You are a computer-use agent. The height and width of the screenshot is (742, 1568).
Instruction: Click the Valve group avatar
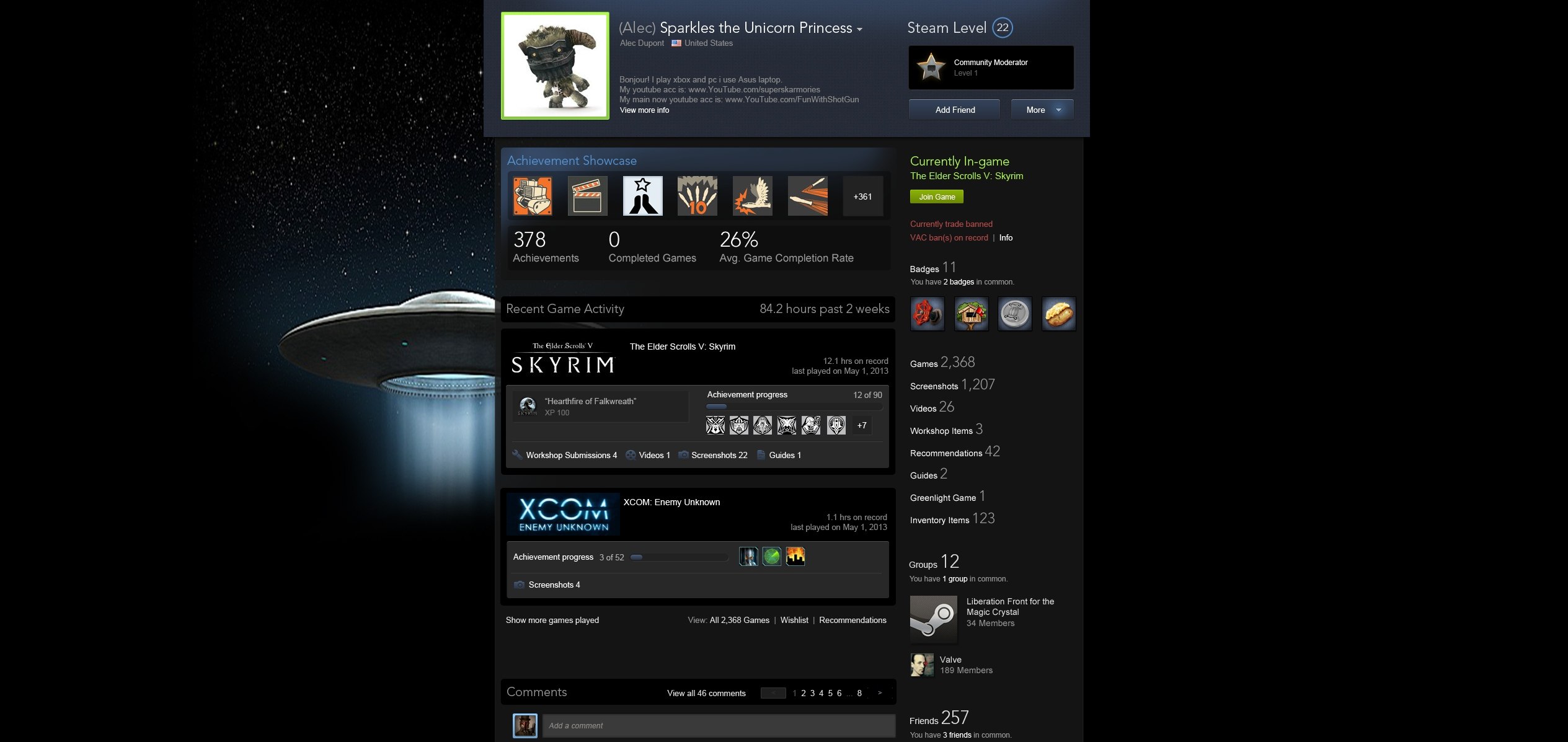(922, 665)
